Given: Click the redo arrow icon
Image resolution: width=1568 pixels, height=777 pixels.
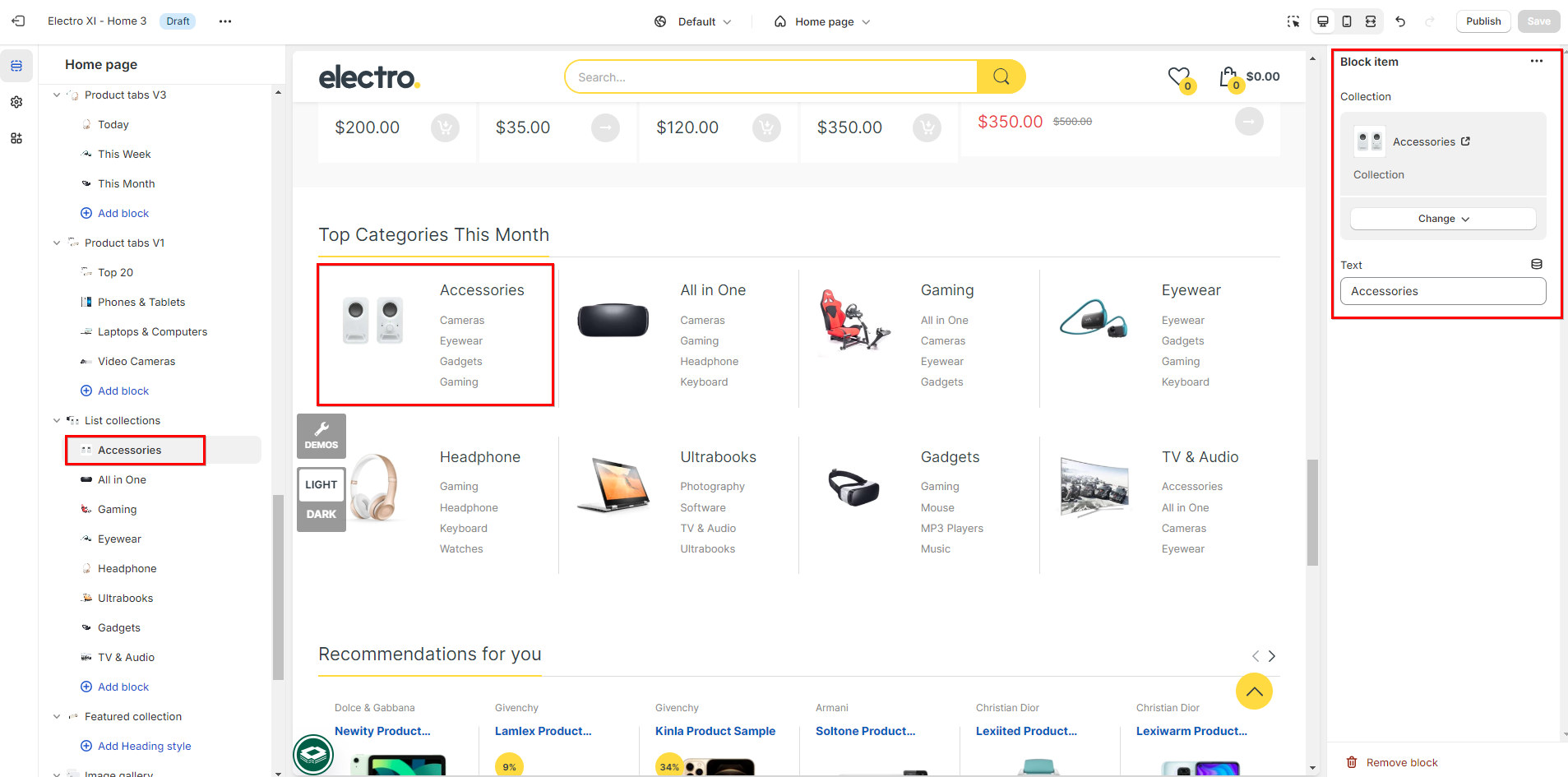Looking at the screenshot, I should point(1430,21).
